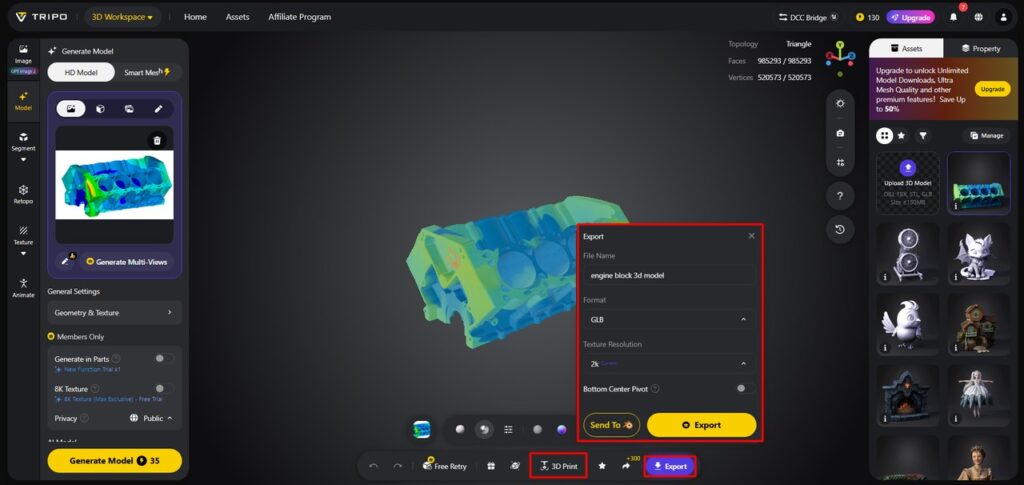The image size is (1024, 485).
Task: Open the Texture Resolution 2k dropdown
Action: [669, 364]
